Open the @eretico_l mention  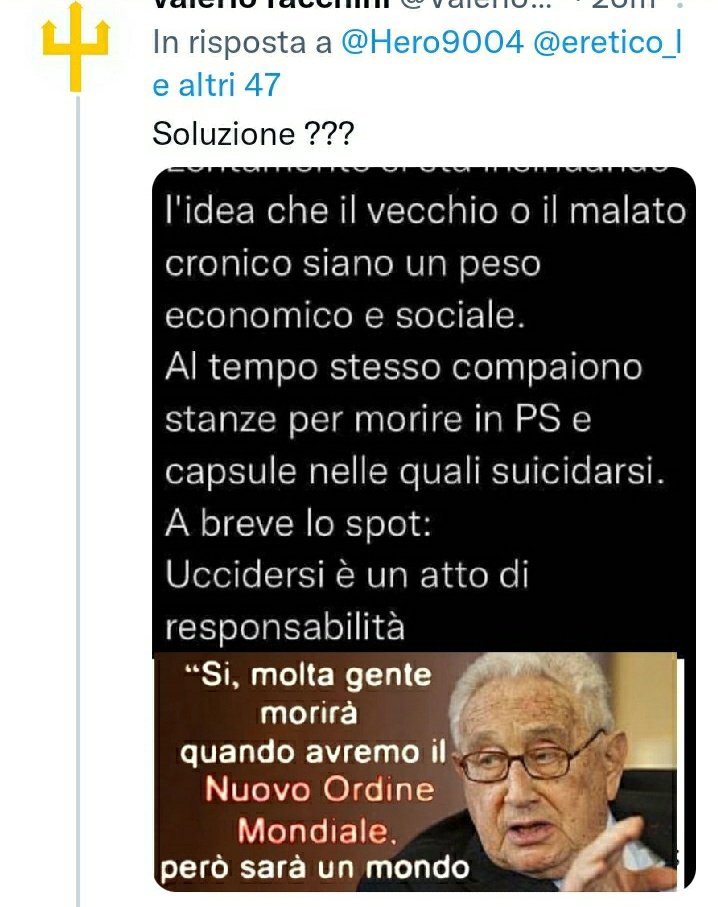(607, 42)
